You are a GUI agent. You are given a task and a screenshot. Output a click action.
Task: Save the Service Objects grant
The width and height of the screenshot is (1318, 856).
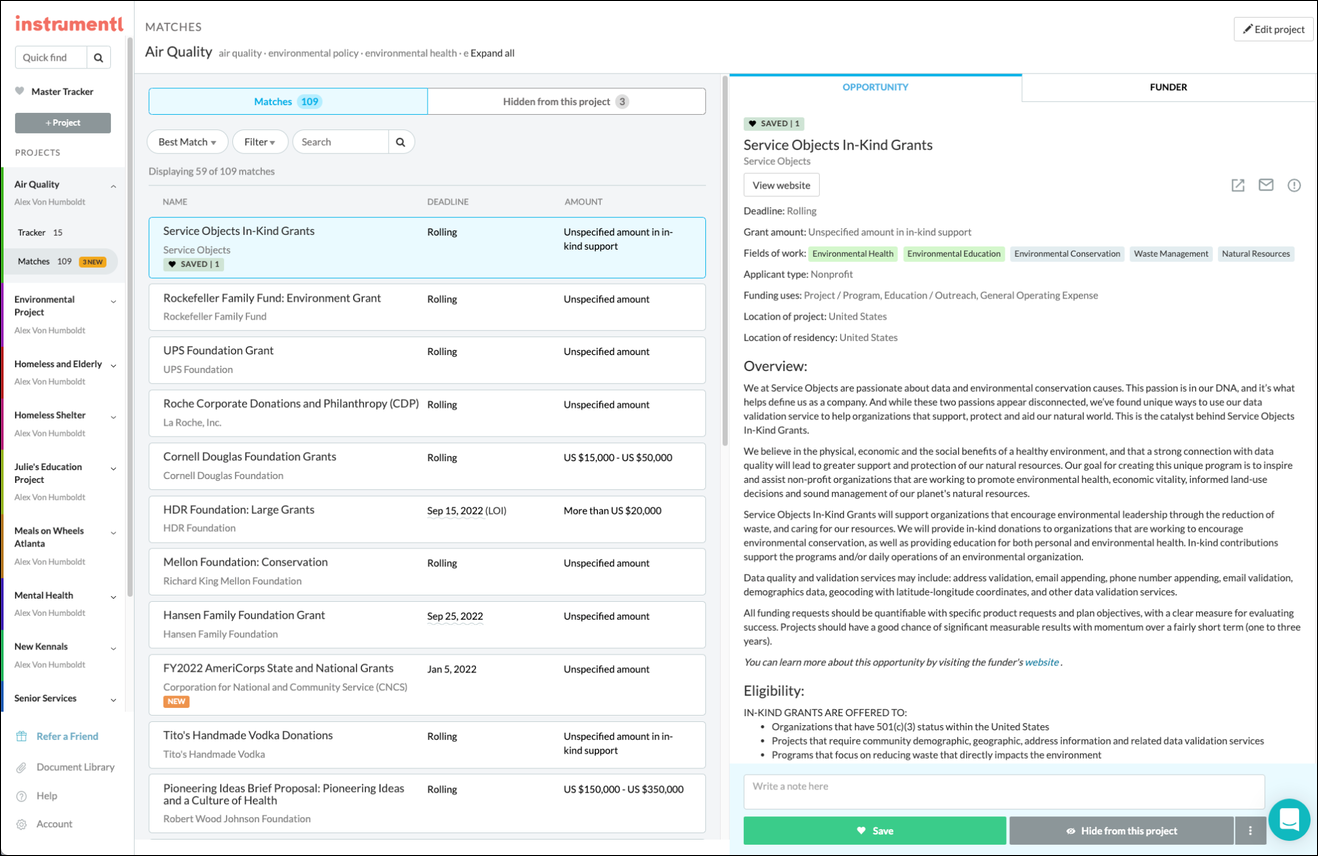point(875,830)
